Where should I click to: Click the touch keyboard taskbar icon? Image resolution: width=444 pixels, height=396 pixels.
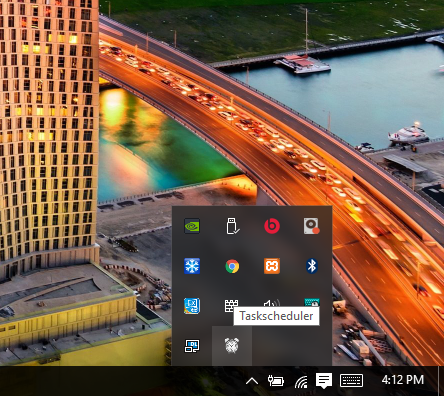coord(351,381)
